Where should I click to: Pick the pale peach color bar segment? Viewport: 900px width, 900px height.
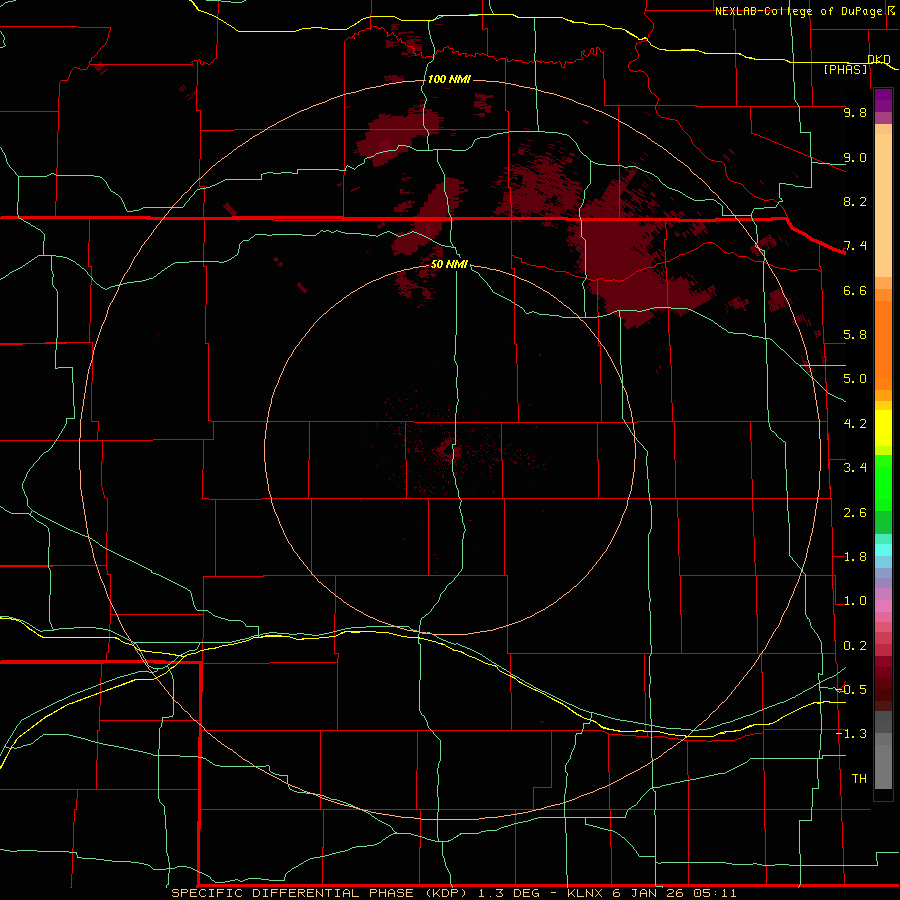click(883, 205)
